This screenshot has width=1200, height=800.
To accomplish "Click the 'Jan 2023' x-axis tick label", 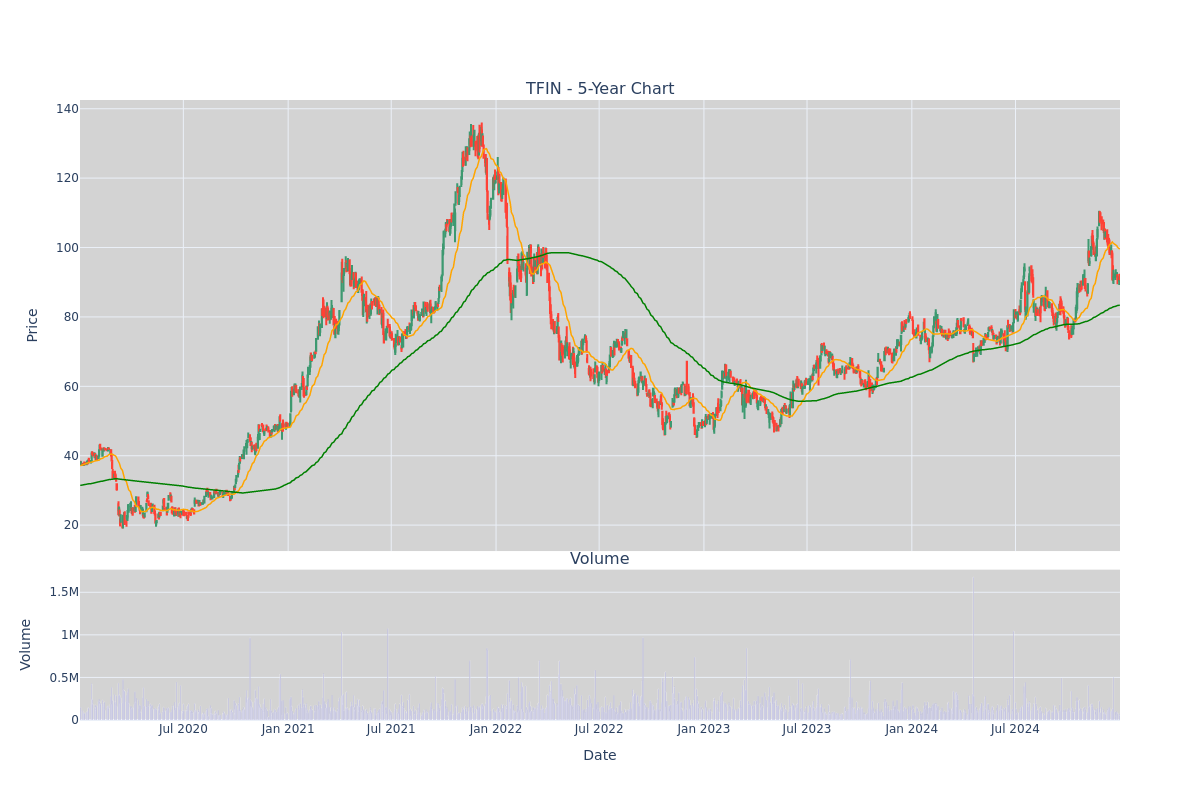I will click(x=704, y=729).
